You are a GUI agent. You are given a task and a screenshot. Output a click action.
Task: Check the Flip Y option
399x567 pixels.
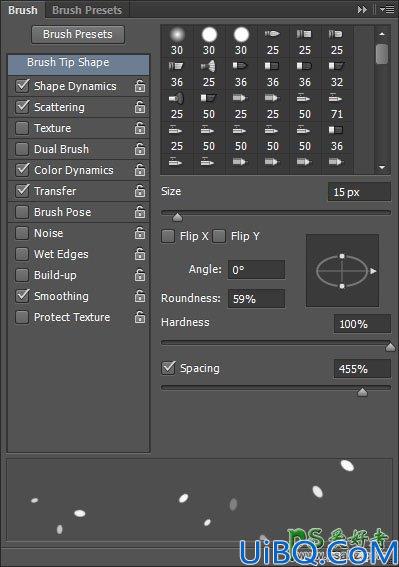(219, 236)
